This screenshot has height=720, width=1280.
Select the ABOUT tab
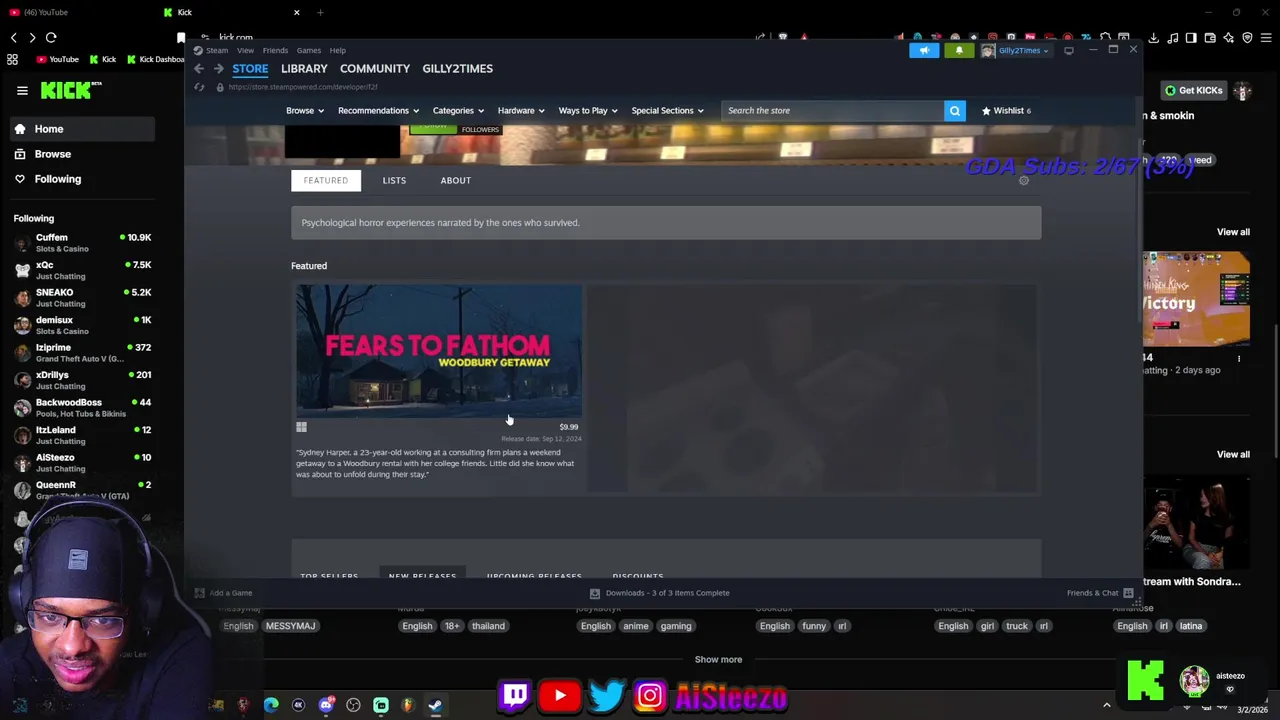[456, 180]
